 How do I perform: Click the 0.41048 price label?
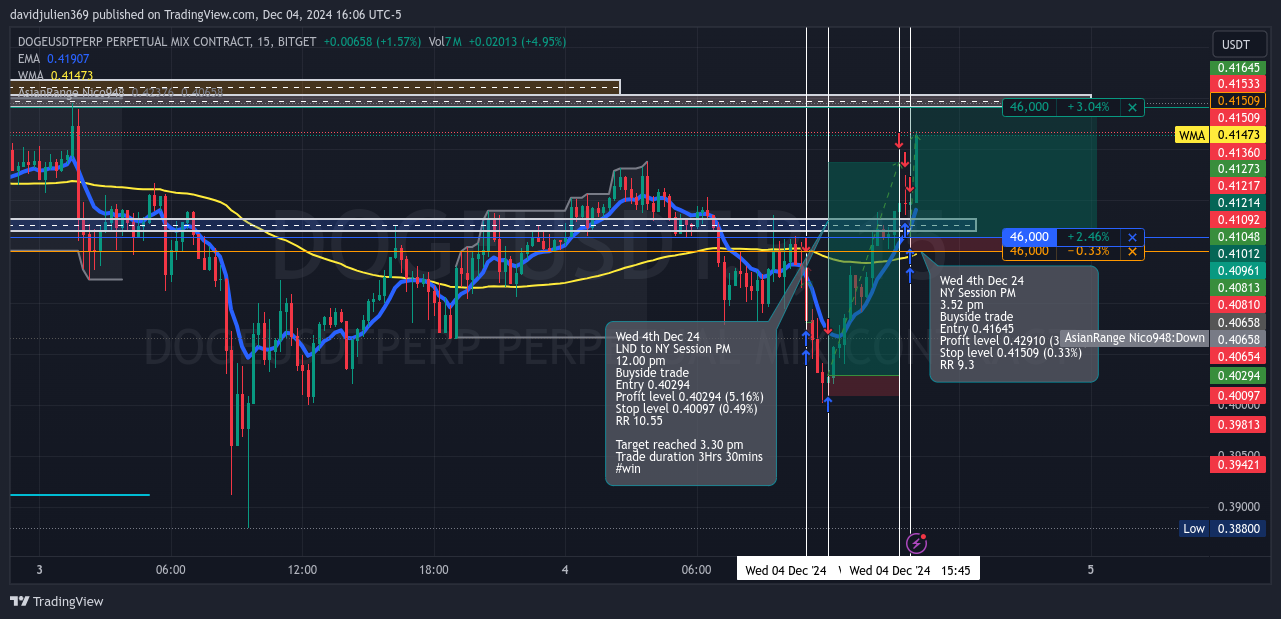click(1238, 237)
